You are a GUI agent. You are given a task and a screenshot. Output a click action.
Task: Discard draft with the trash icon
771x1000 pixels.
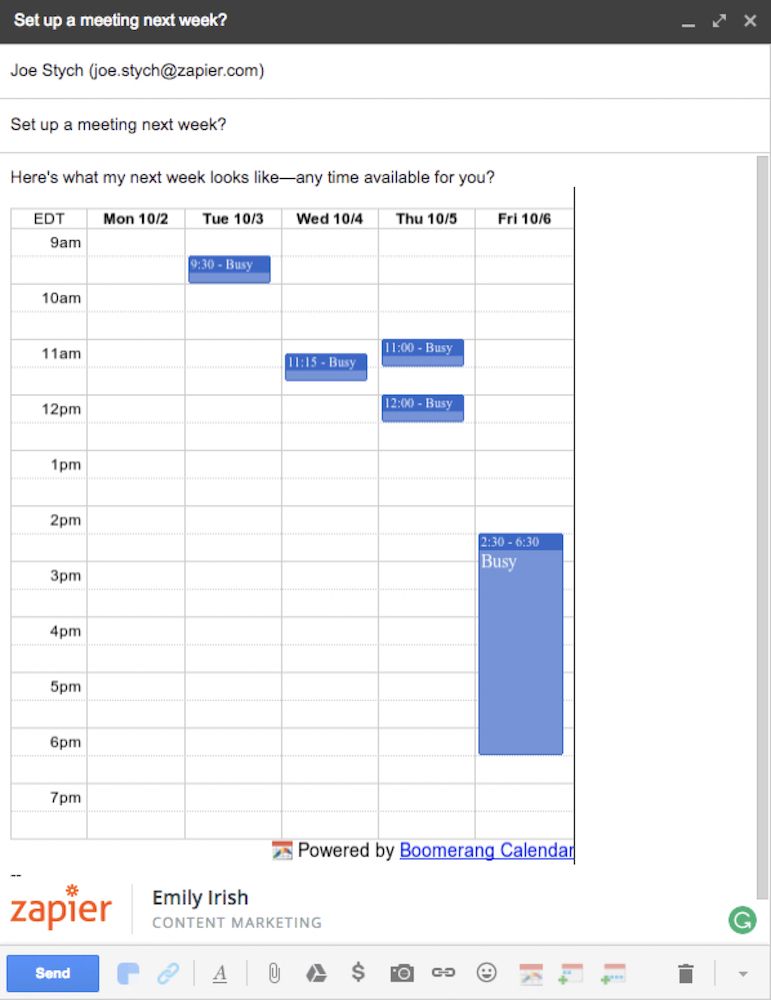685,973
